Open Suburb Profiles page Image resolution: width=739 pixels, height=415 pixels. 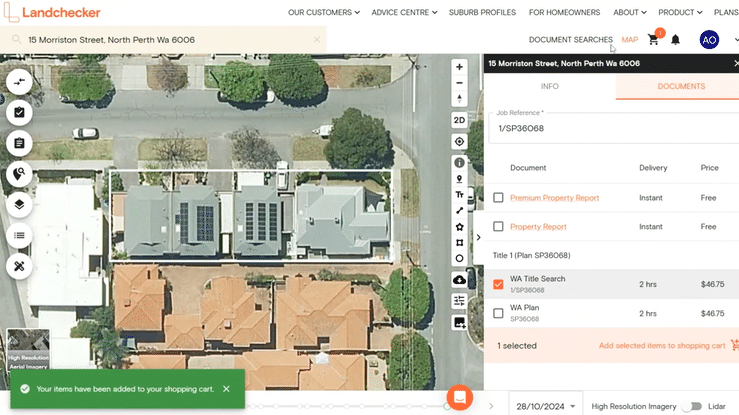tap(482, 12)
